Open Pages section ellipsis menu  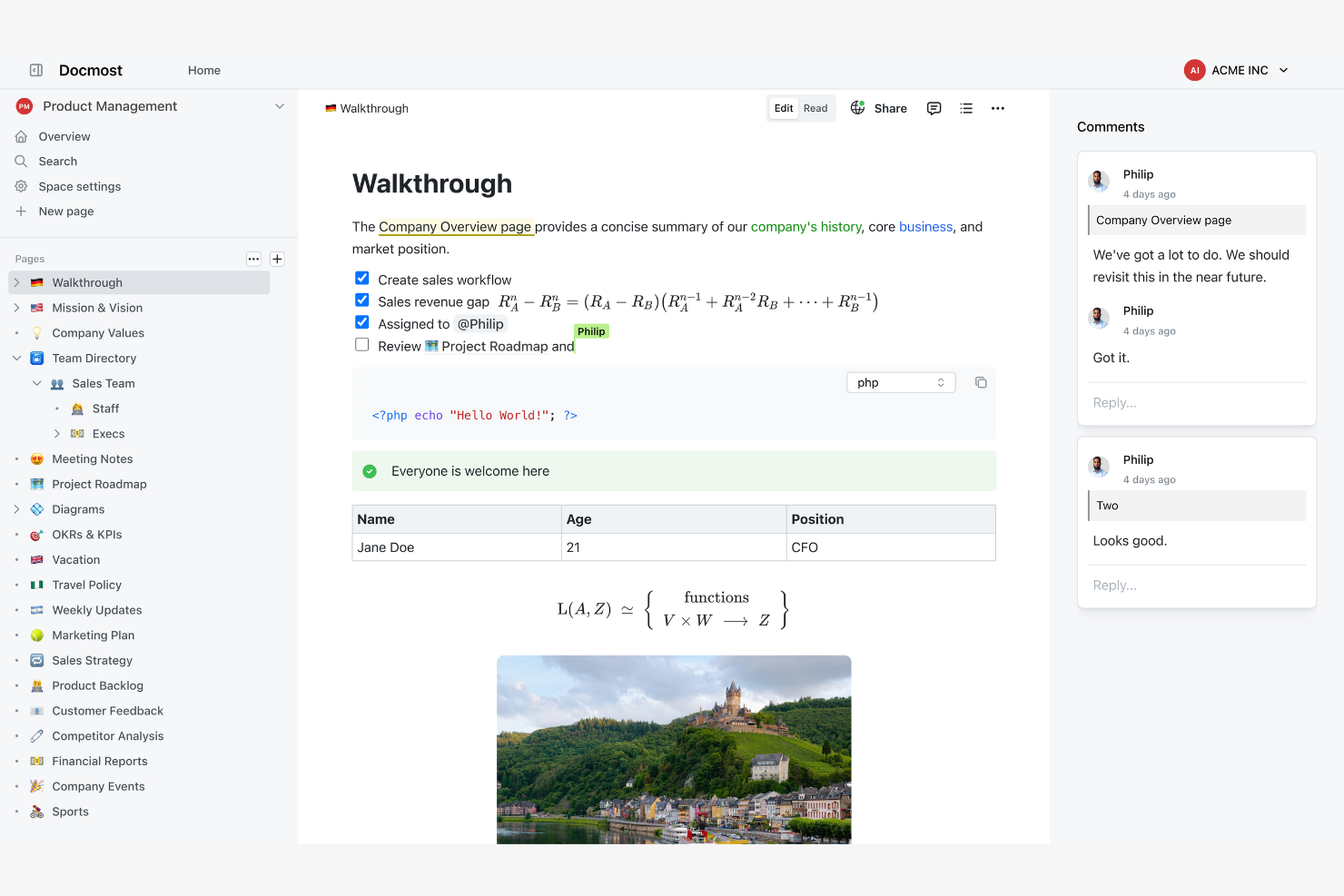coord(253,259)
